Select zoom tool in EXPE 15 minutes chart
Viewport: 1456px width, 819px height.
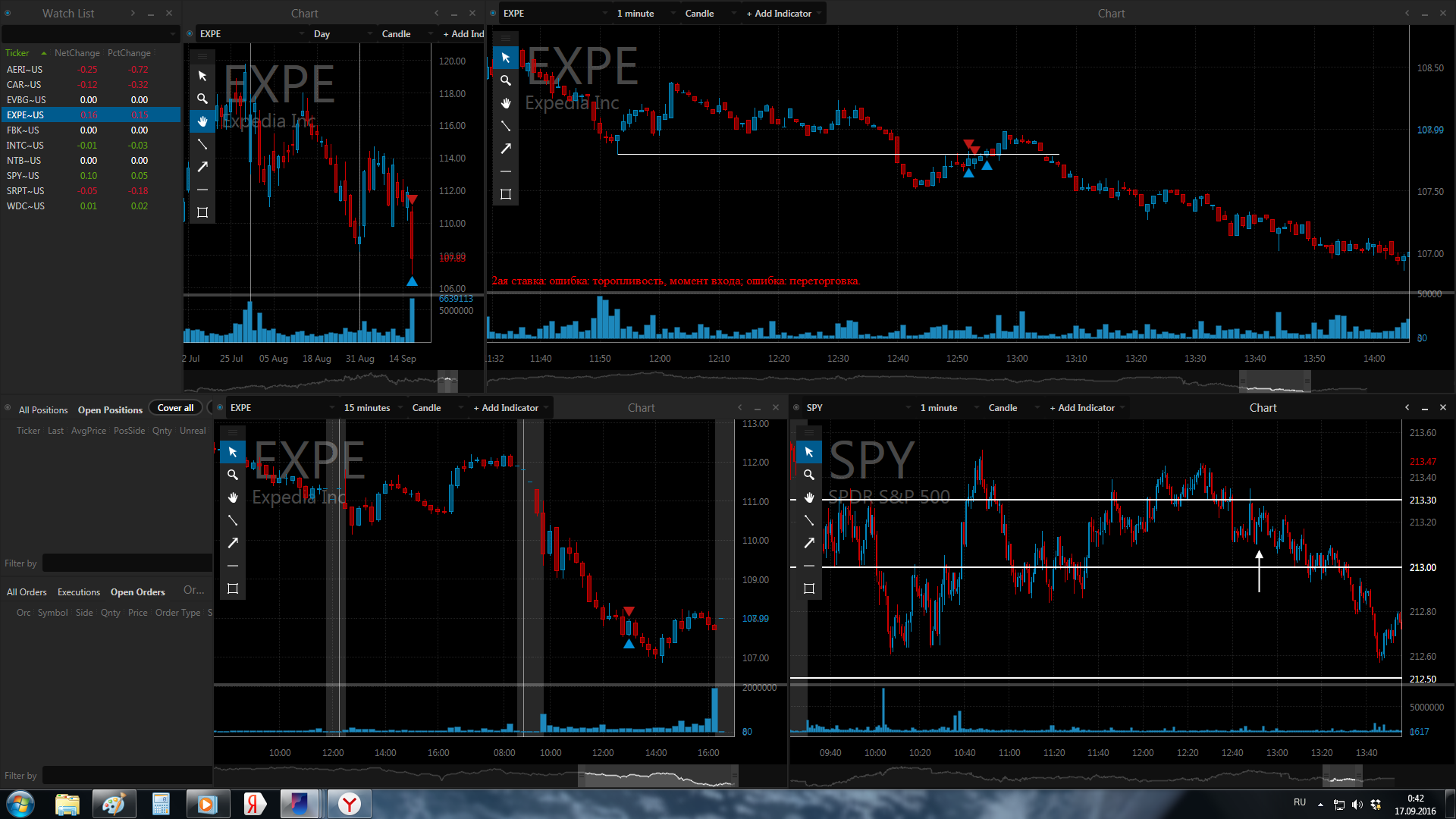(x=233, y=475)
